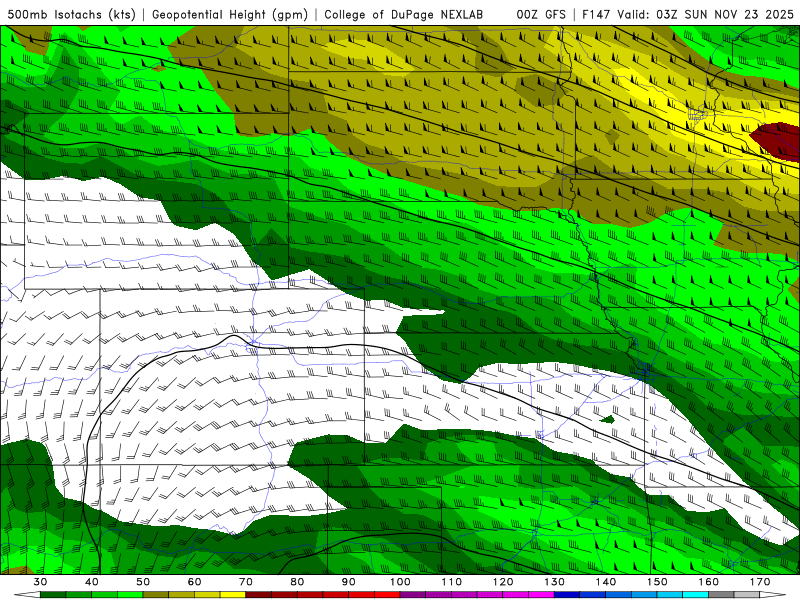Click the '100' value on the color scale
The image size is (800, 600).
click(400, 582)
